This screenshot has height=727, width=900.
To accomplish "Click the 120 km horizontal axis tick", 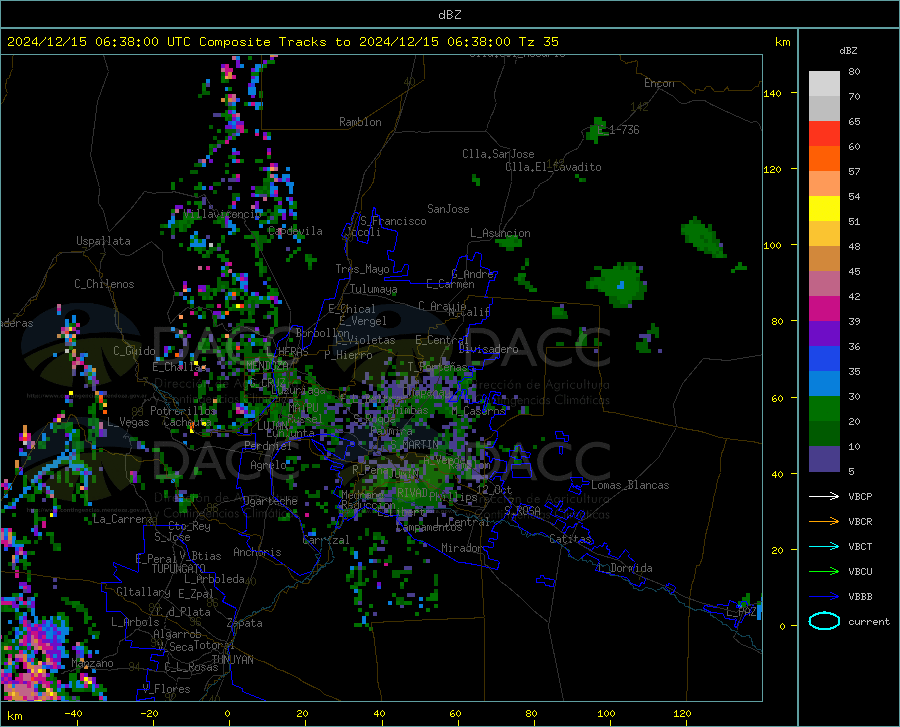I will pos(682,713).
